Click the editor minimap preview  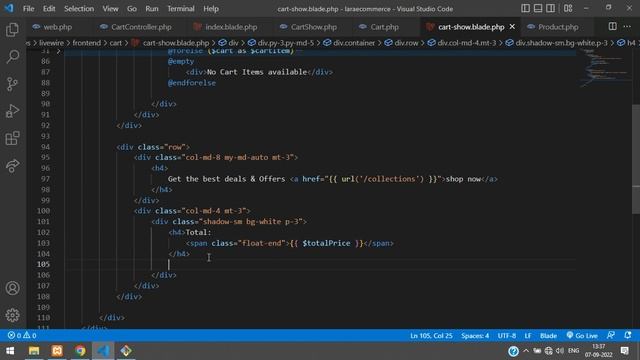606,67
